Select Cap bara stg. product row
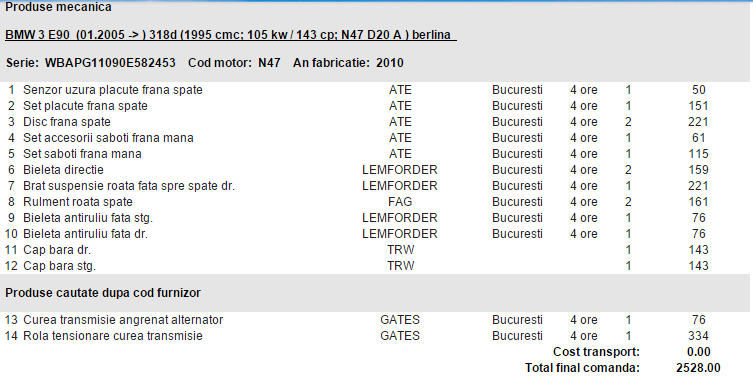 [x=375, y=266]
